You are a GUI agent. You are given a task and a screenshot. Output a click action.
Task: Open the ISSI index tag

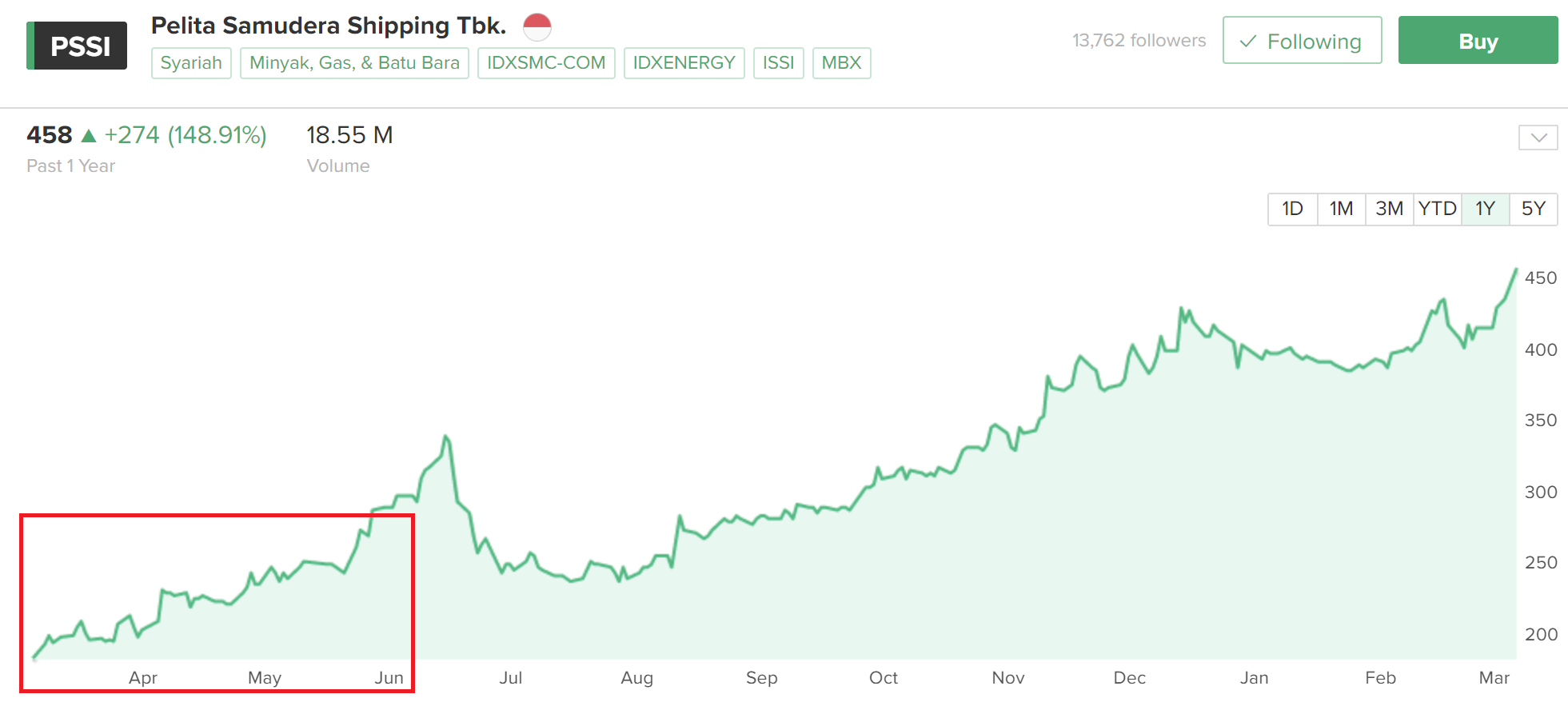click(778, 63)
